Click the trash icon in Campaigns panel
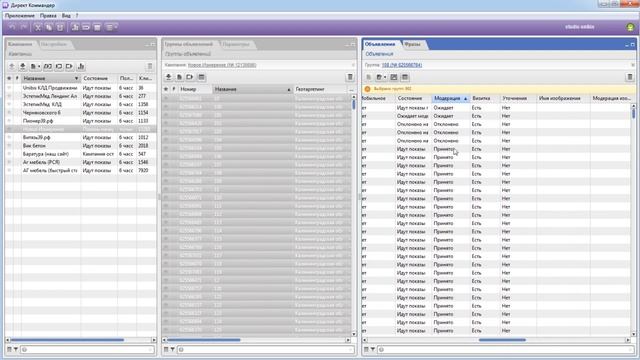 click(x=150, y=66)
